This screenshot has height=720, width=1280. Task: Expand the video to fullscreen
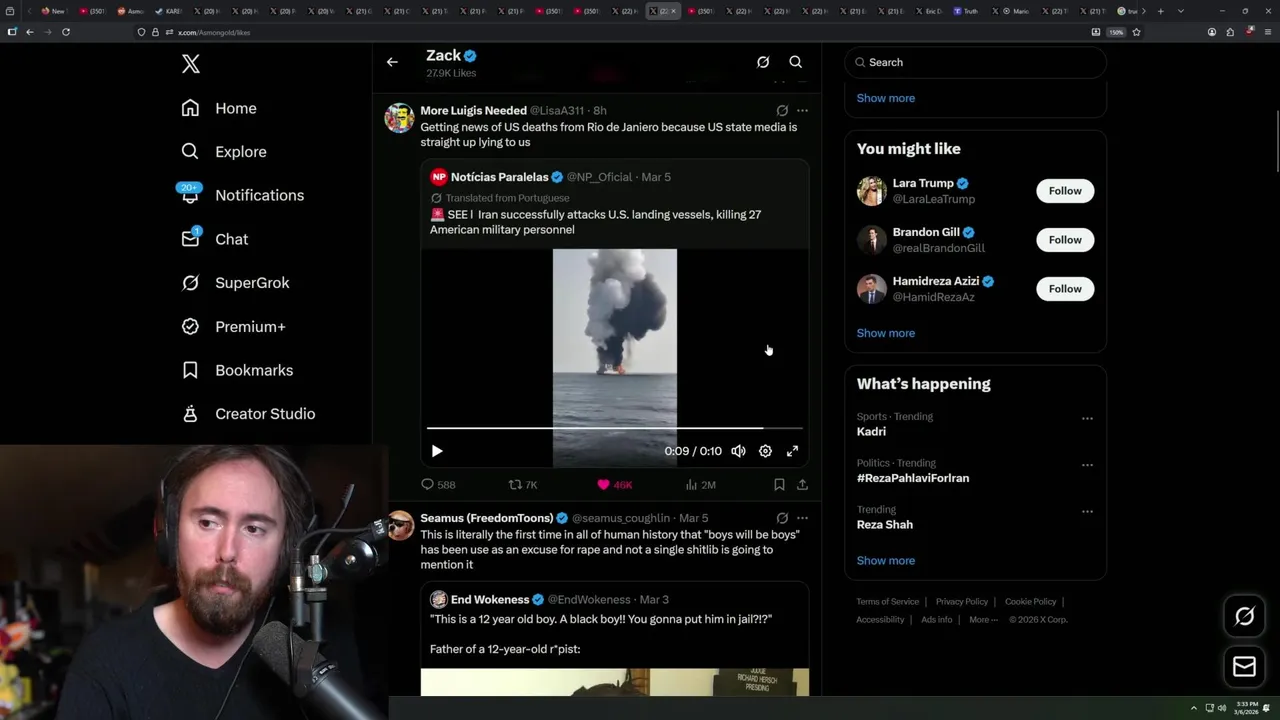pos(792,451)
